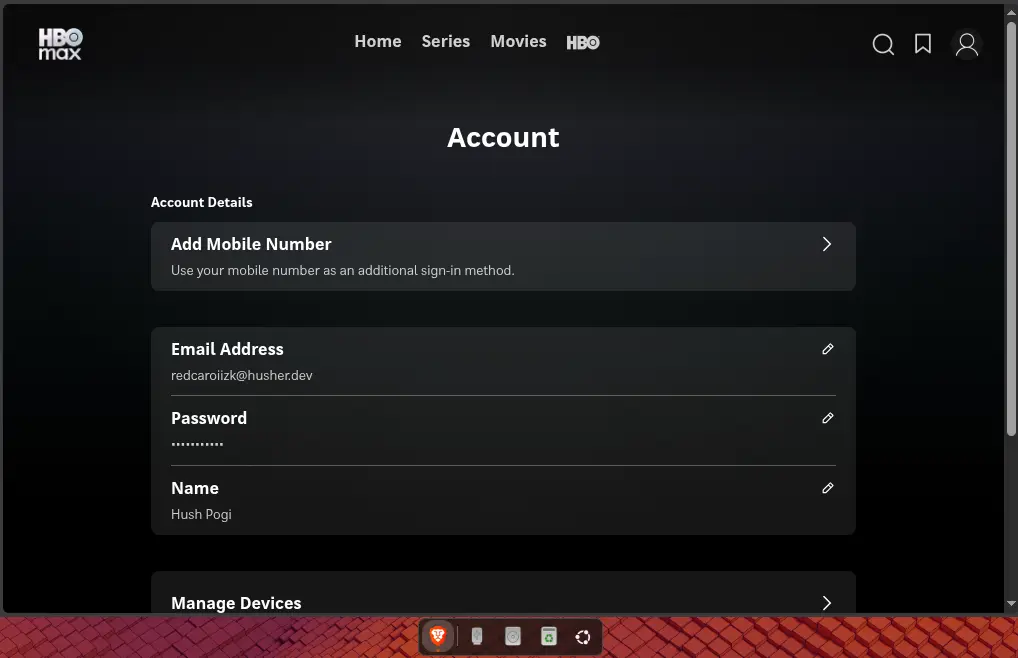Open My List bookmark icon
The height and width of the screenshot is (658, 1018).
tap(923, 43)
